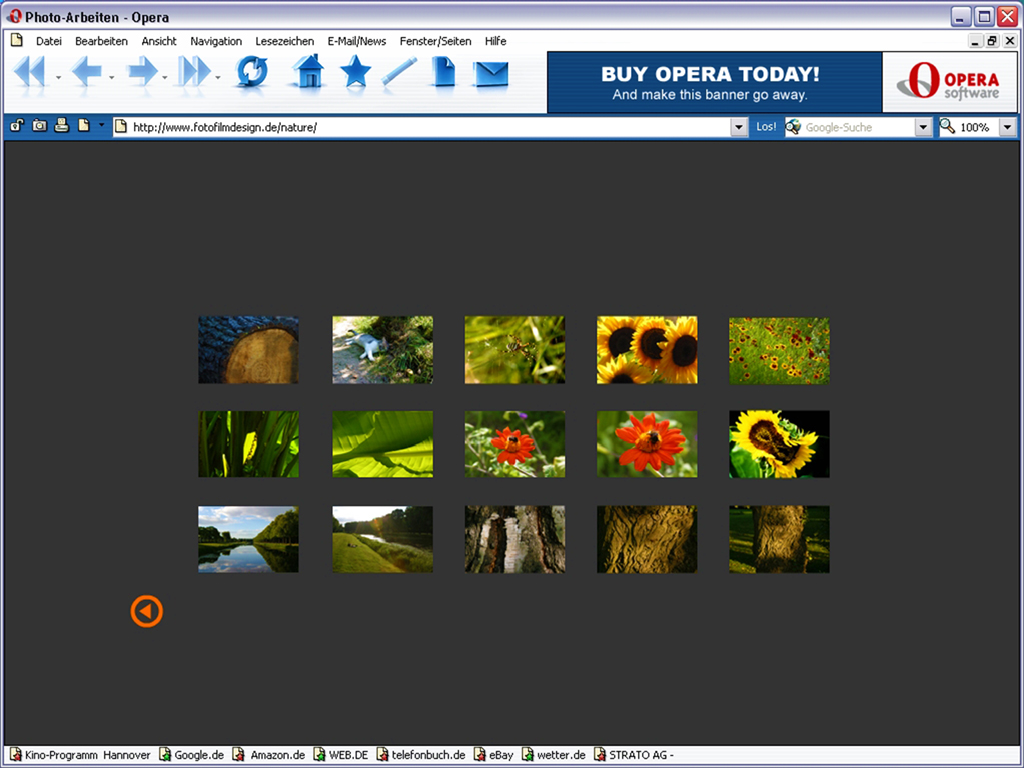
Task: Open a new page with document icon
Action: (443, 71)
